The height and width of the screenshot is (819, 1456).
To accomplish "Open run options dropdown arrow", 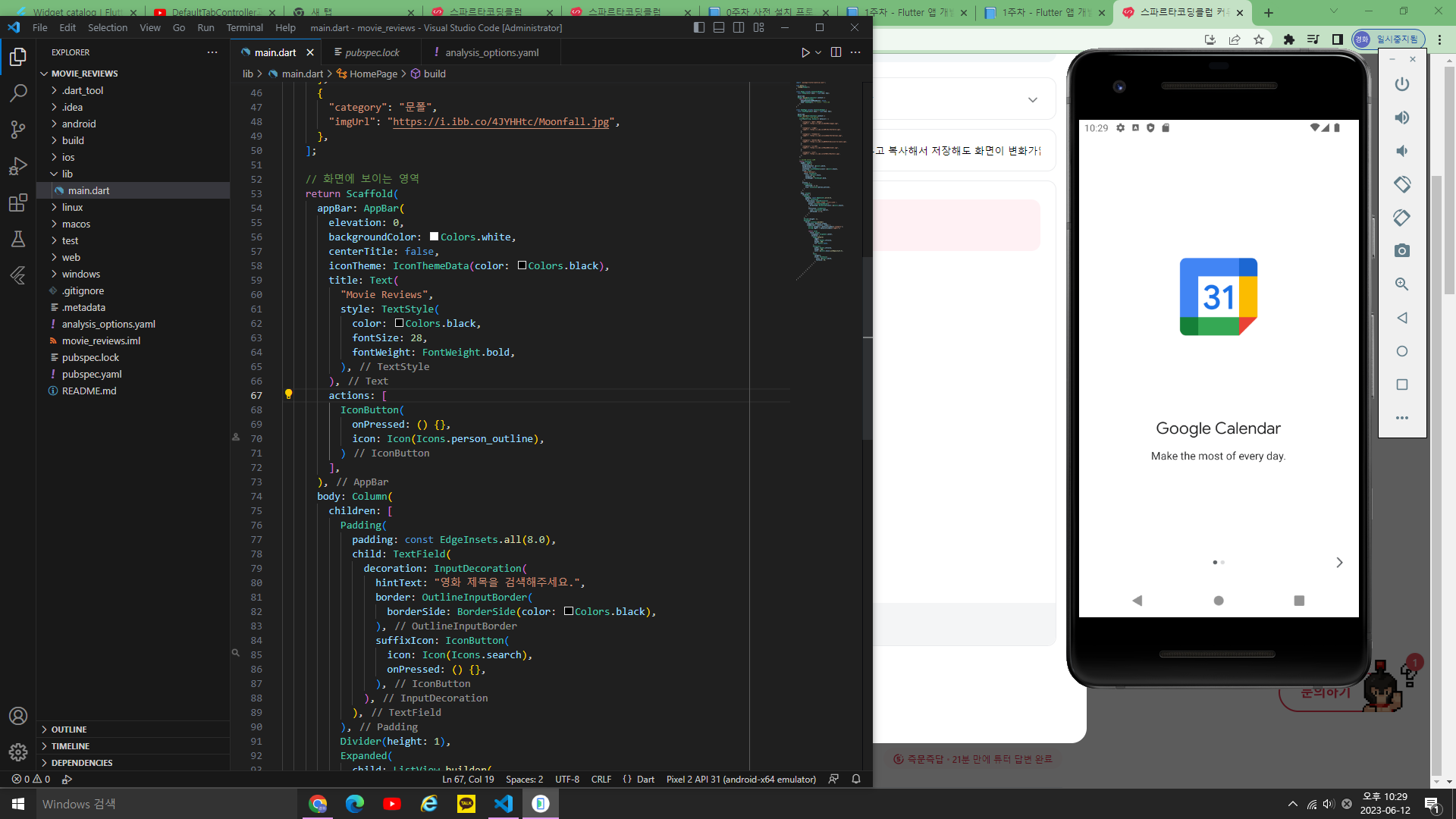I will pyautogui.click(x=818, y=52).
